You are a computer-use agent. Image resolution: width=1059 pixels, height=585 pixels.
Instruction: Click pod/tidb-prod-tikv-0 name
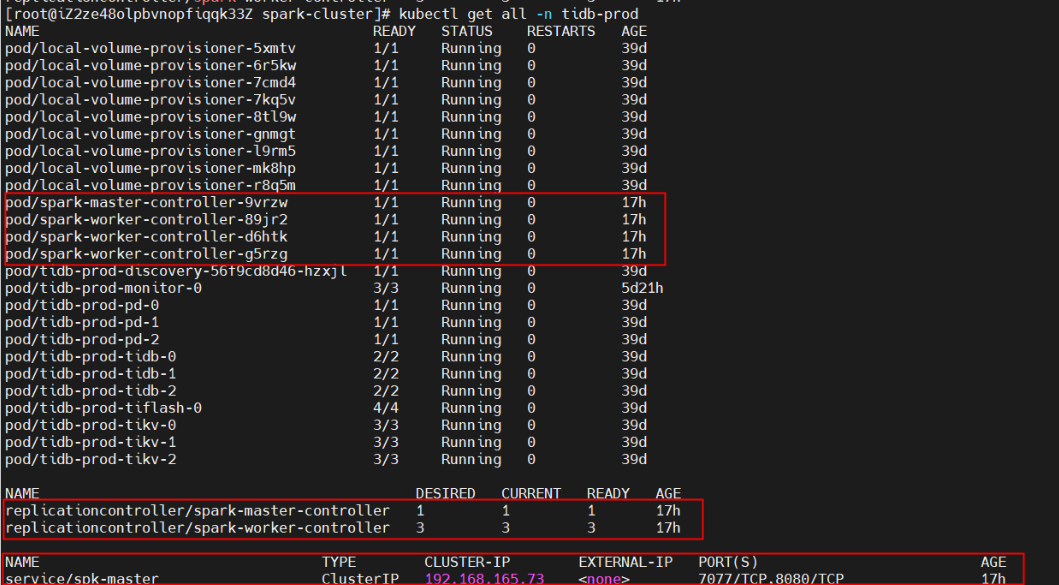(91, 426)
